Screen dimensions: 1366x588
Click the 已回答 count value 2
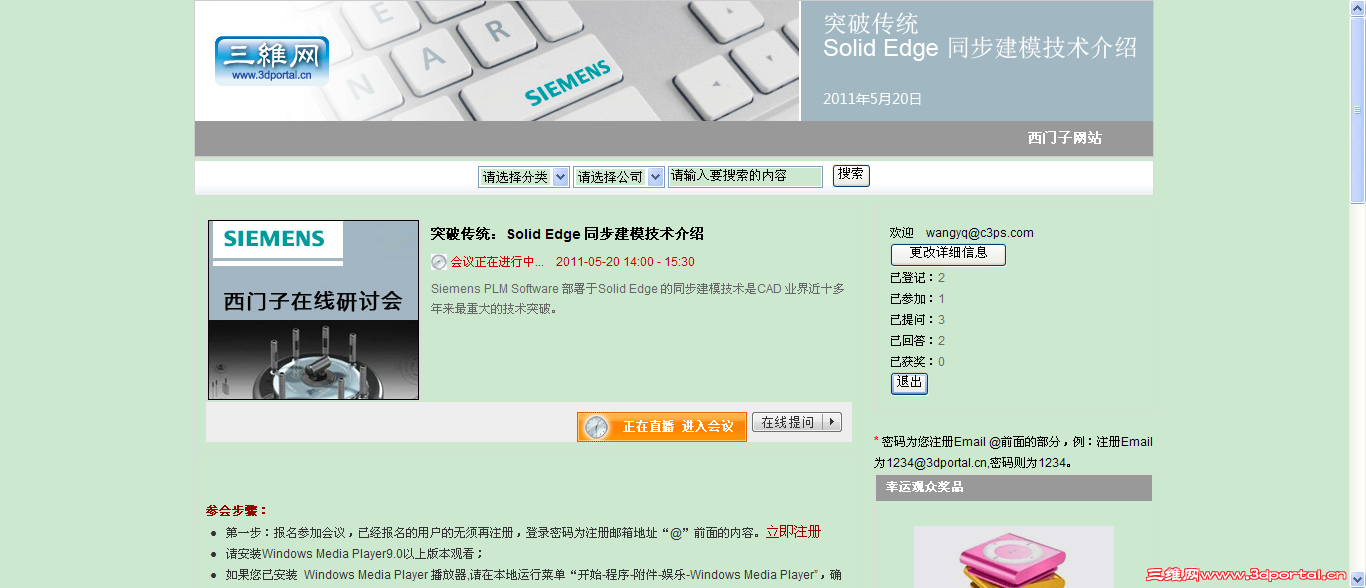tap(941, 341)
